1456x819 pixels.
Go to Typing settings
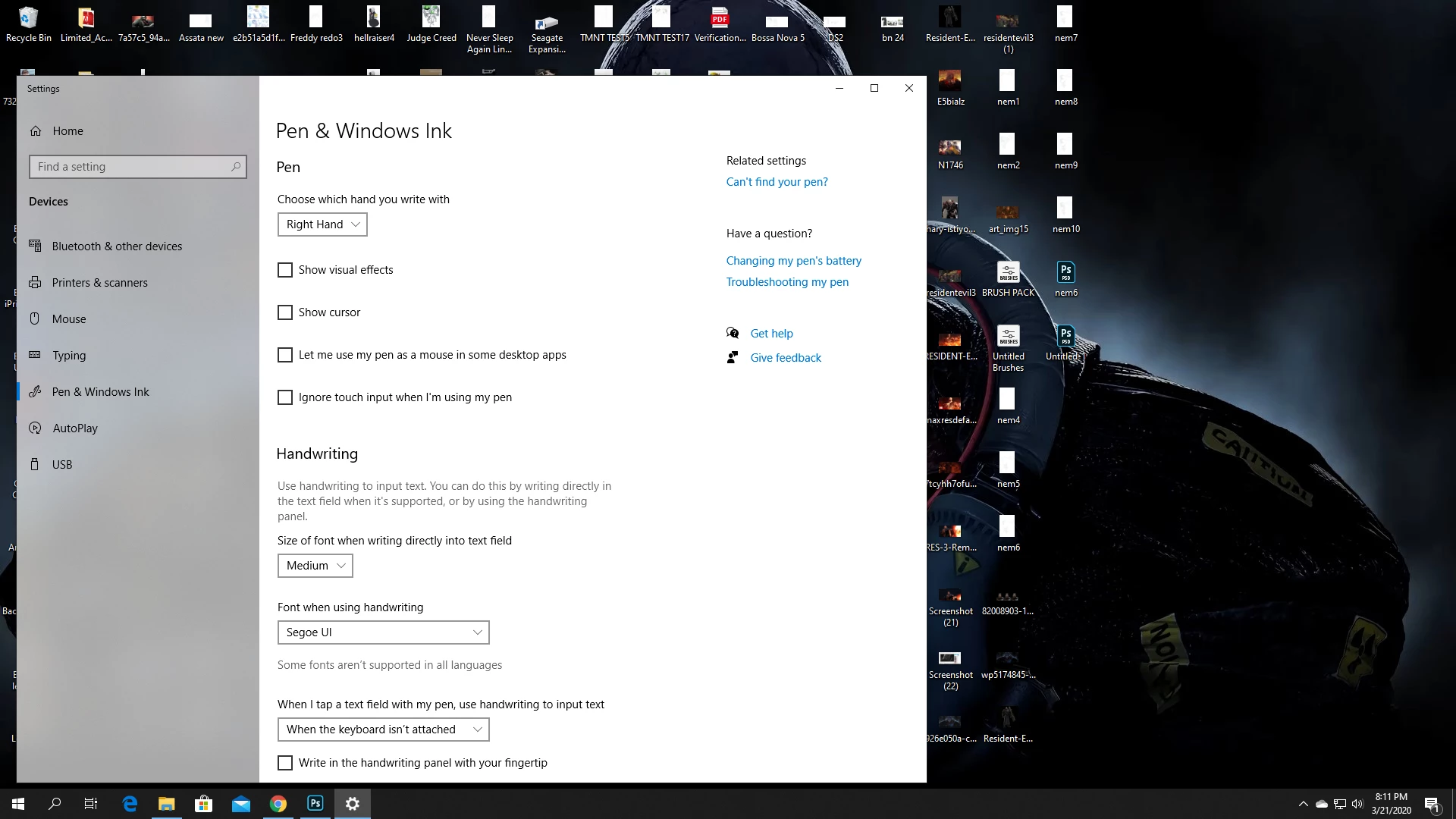click(137, 355)
